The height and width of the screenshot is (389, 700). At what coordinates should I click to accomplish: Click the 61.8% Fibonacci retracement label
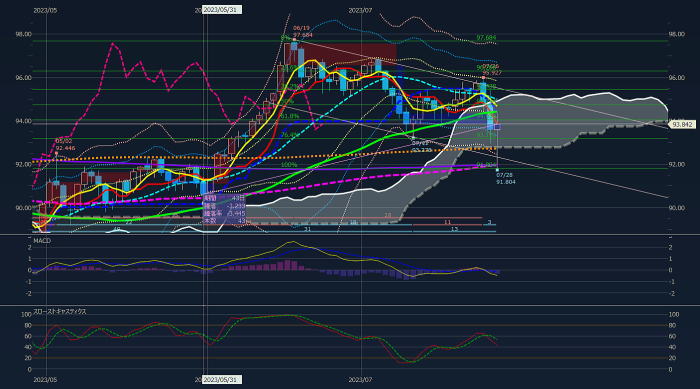pos(289,116)
